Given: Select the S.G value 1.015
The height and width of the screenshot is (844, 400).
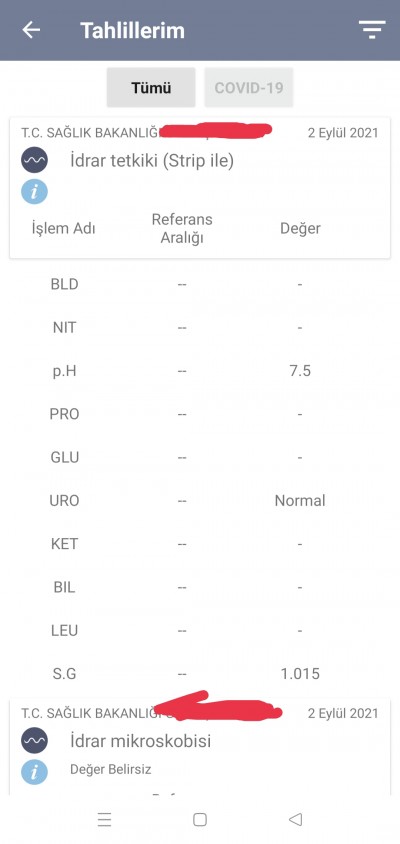Looking at the screenshot, I should coord(300,673).
